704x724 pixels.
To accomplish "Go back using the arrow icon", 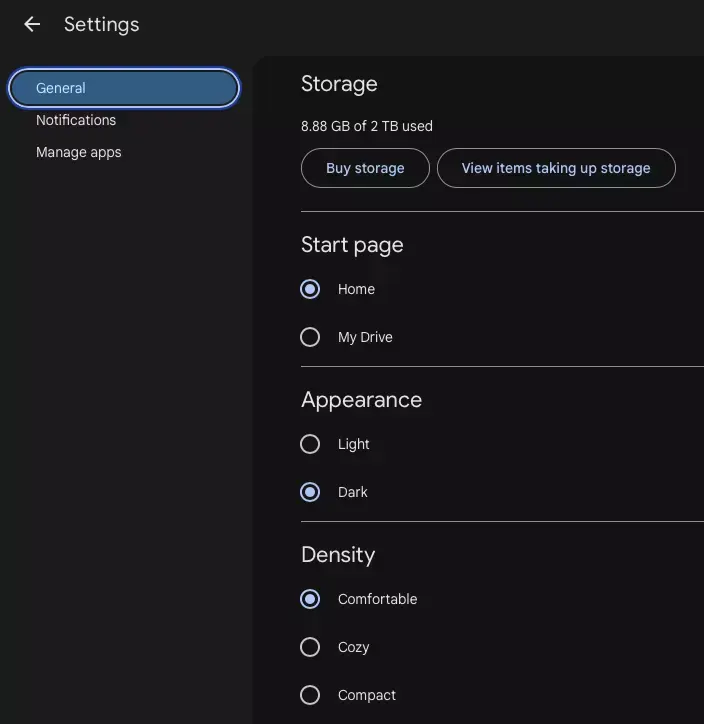I will (32, 24).
